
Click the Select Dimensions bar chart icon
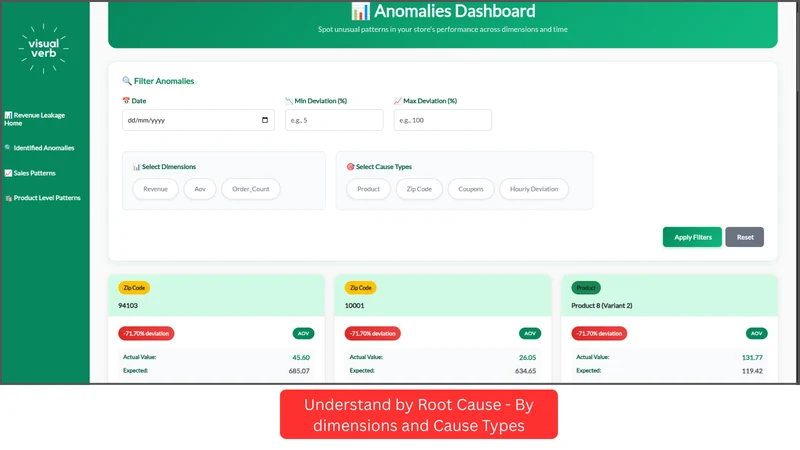click(x=136, y=167)
